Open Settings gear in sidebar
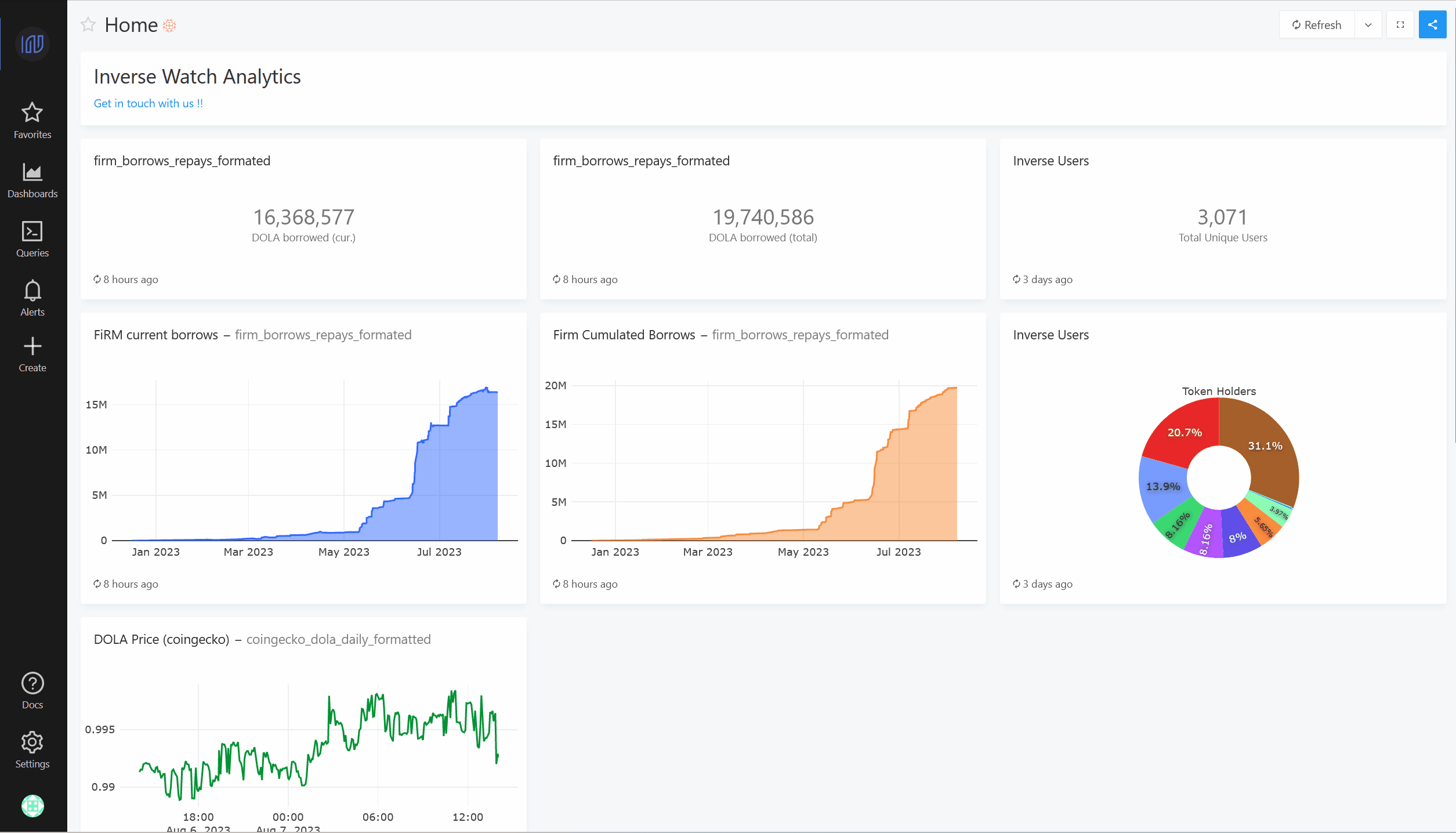The width and height of the screenshot is (1456, 833). click(32, 749)
